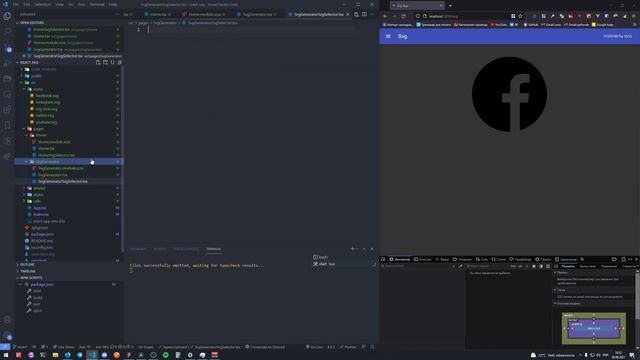Screen dimensions: 640x360
Task: Open the Extensions view in the activity bar
Action: [x=7, y=110]
